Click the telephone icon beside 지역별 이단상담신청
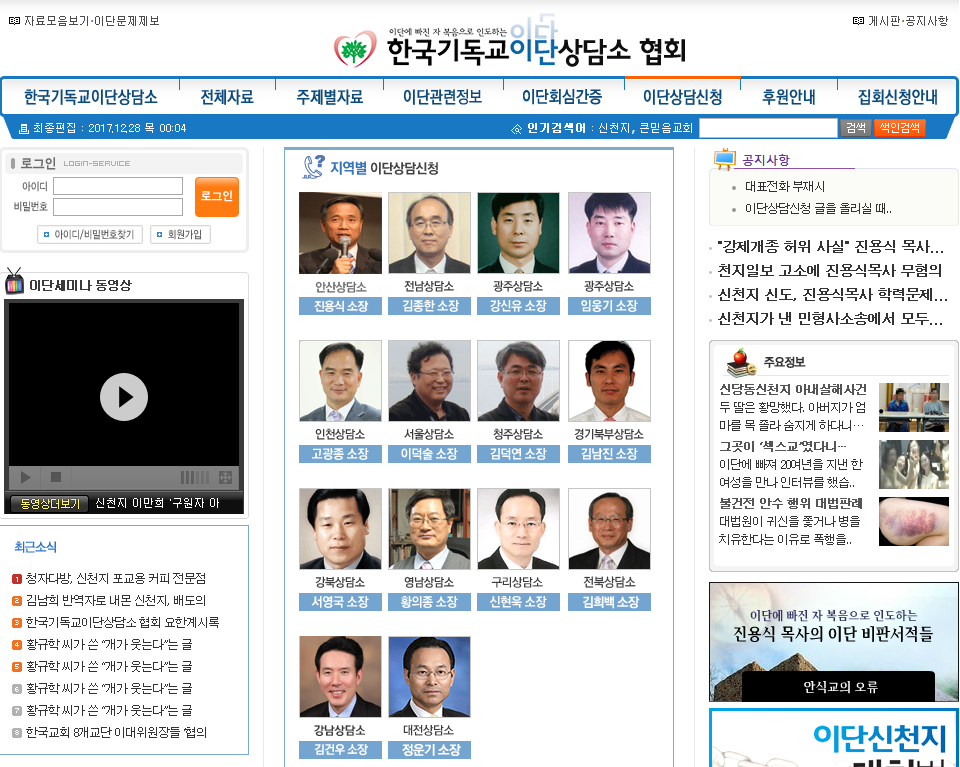960x767 pixels. [314, 166]
